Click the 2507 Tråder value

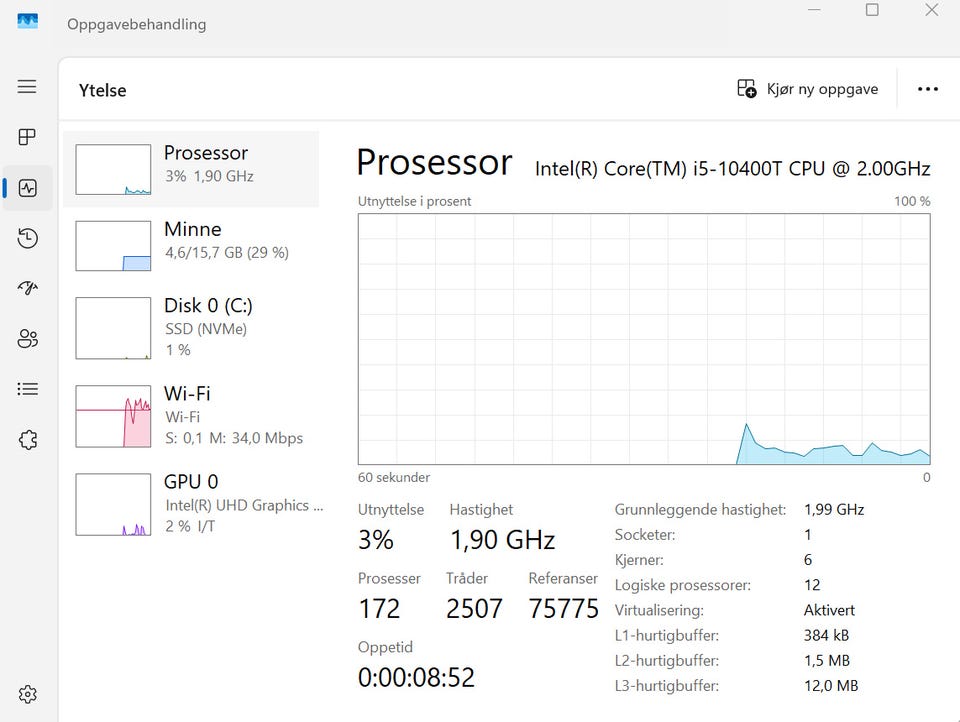coord(474,609)
